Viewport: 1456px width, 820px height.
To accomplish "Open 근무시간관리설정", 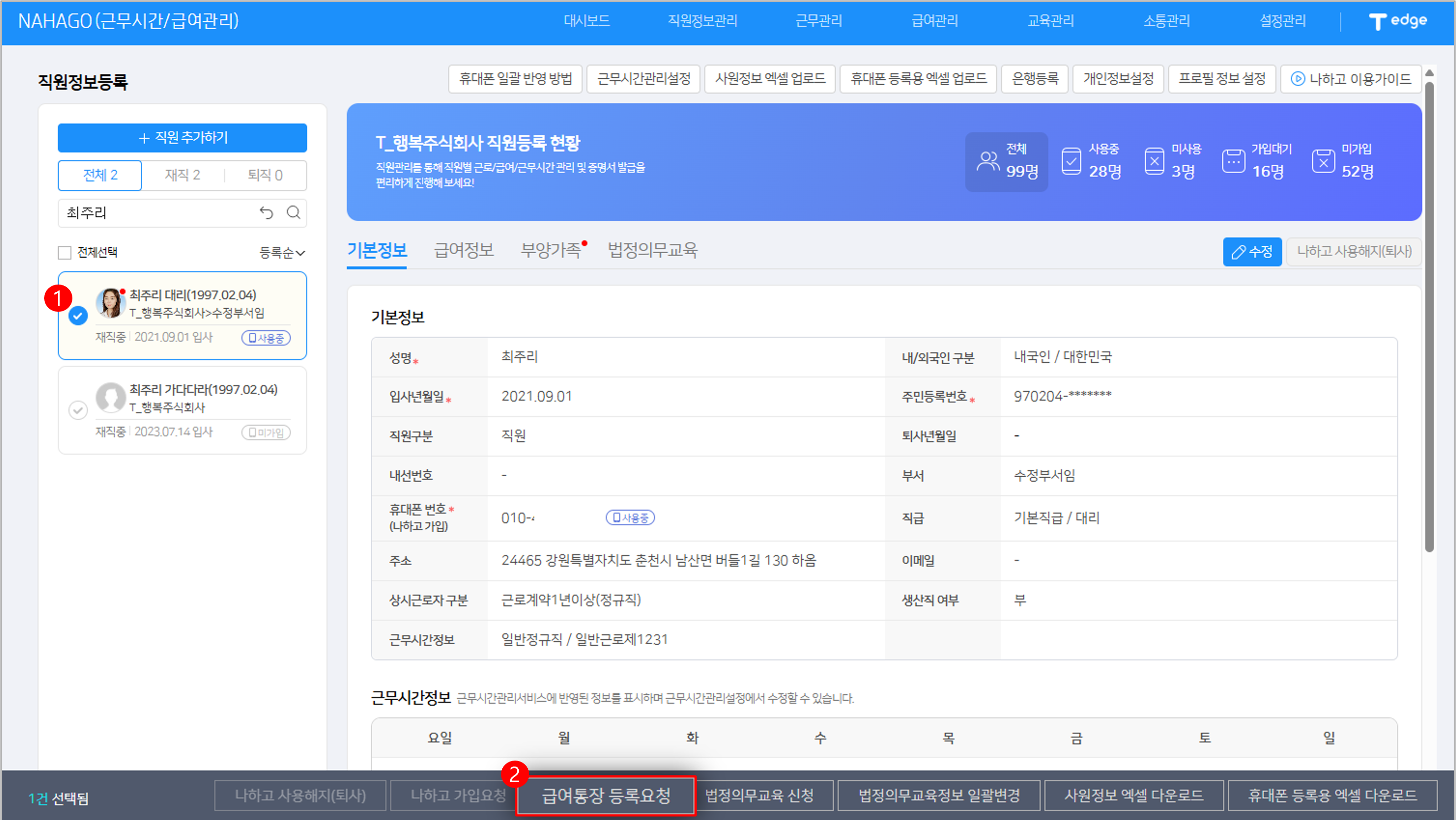I will (x=644, y=79).
